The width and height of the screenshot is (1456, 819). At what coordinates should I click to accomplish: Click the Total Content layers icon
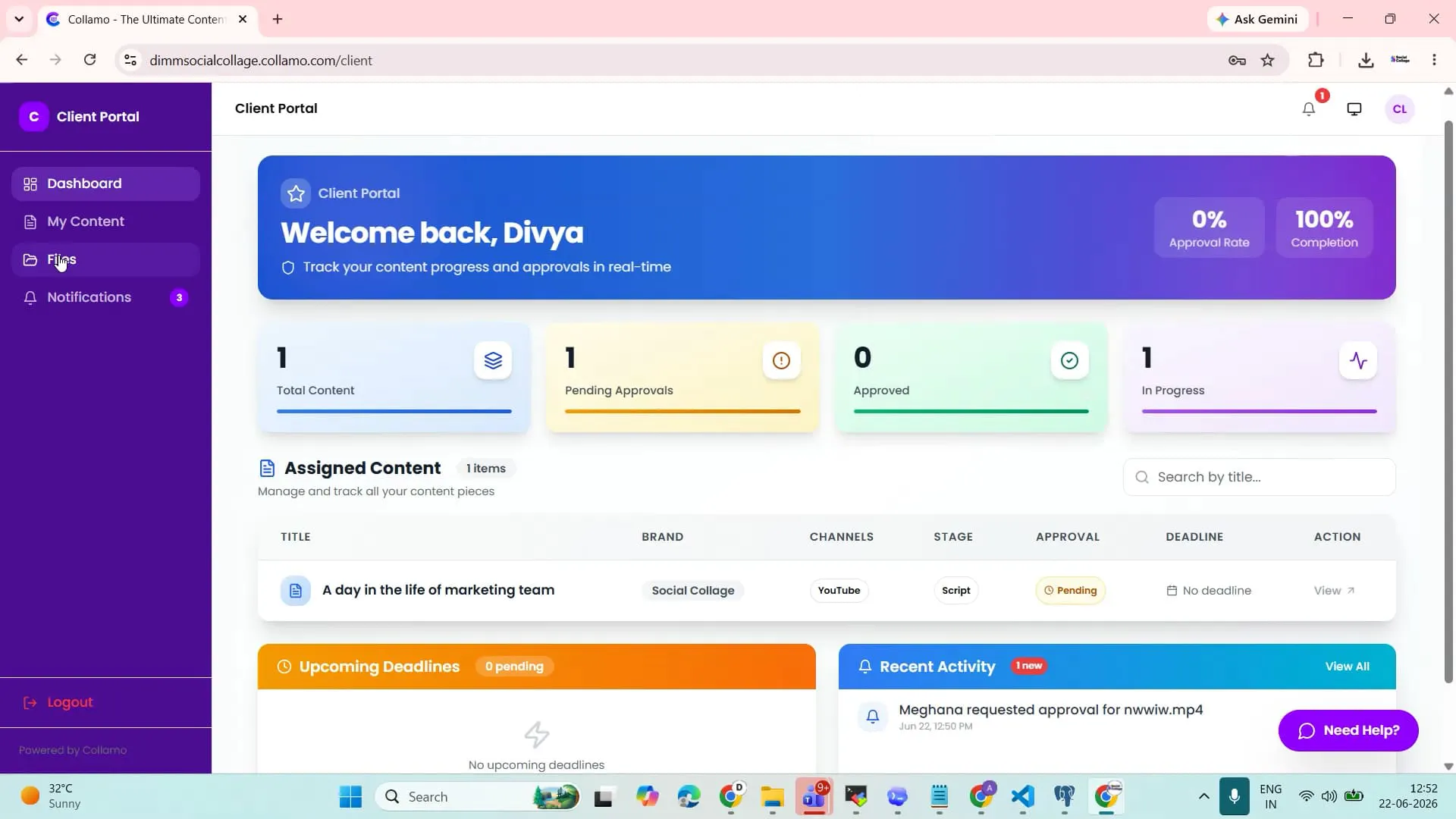point(493,360)
